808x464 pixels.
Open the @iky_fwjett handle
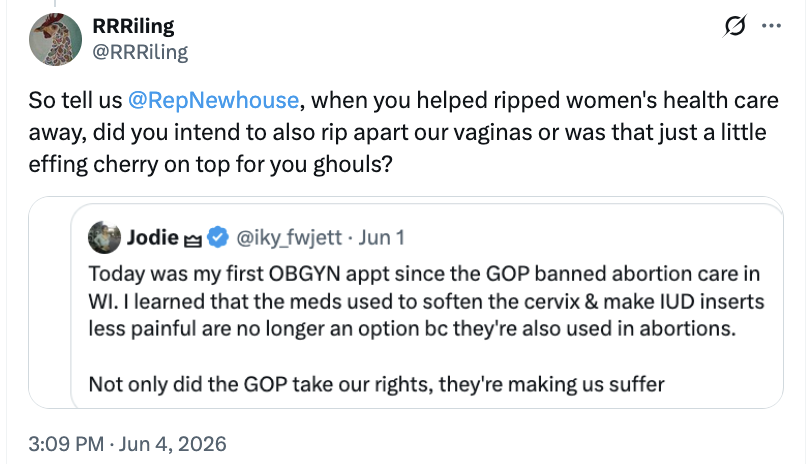(x=289, y=238)
